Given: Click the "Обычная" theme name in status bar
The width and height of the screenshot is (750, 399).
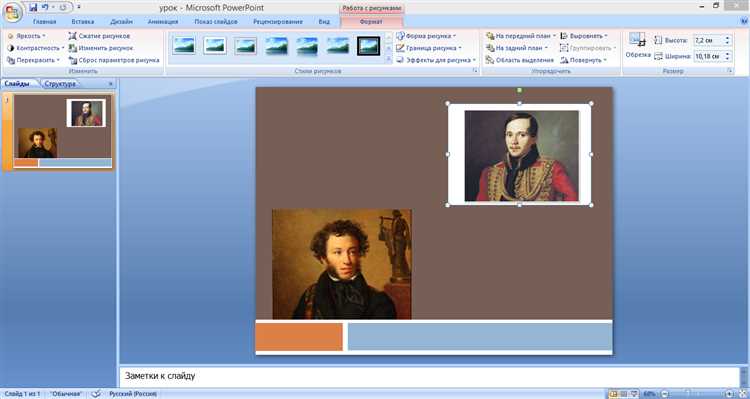Looking at the screenshot, I should pos(66,394).
